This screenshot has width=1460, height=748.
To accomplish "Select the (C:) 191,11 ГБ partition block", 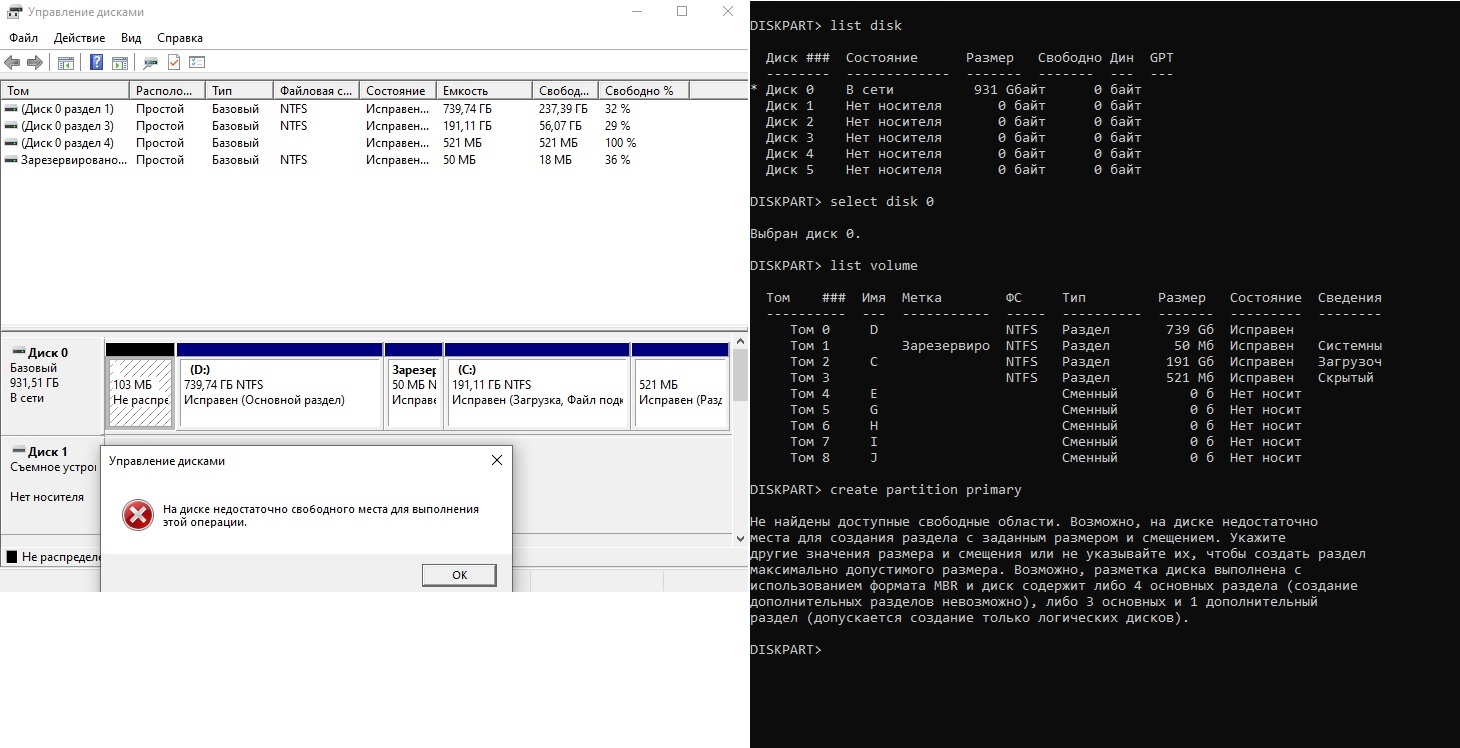I will (x=537, y=393).
